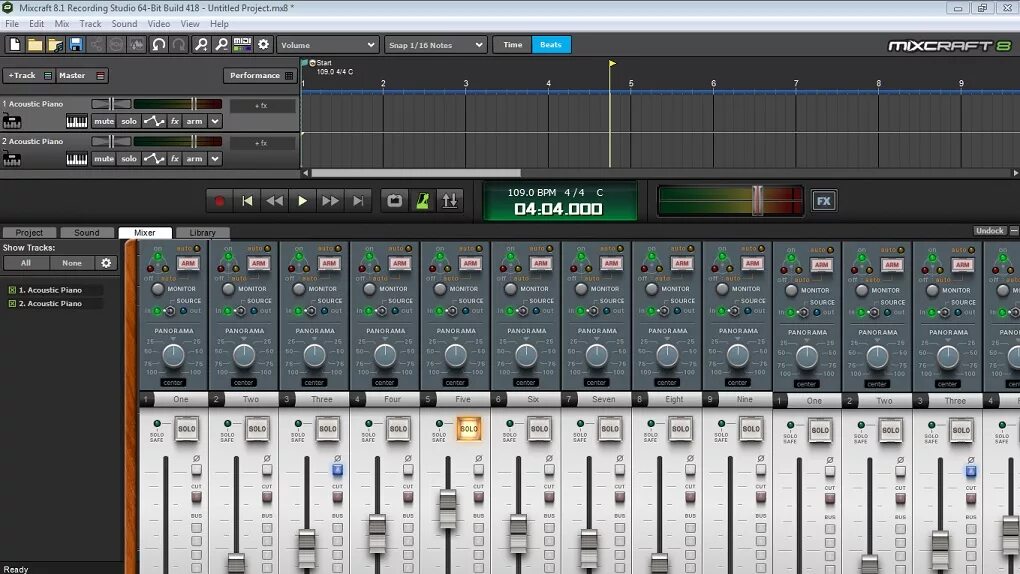Click the All button under Show Tracks
1020x574 pixels.
pos(25,263)
